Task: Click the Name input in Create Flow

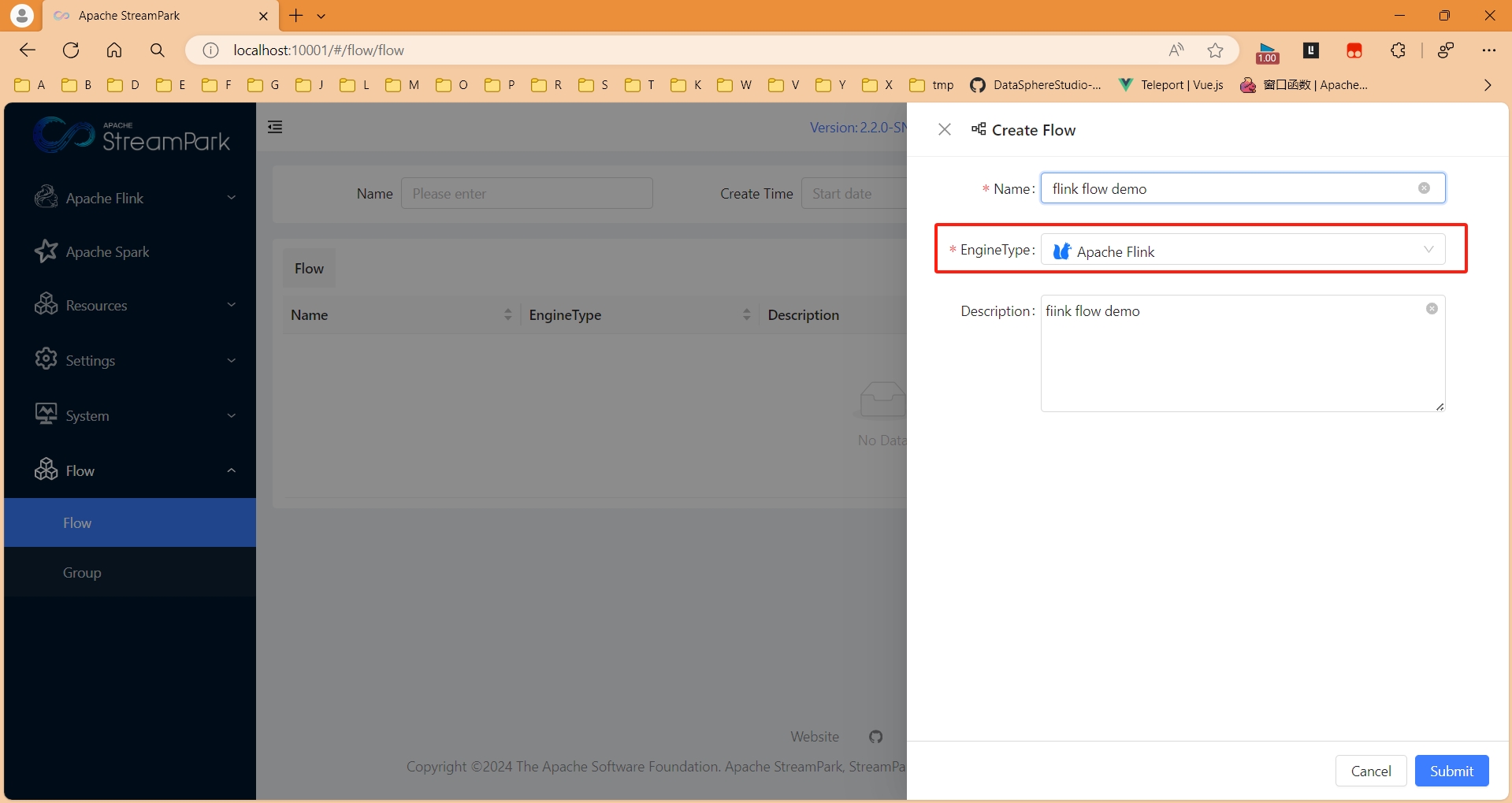Action: coord(1243,188)
